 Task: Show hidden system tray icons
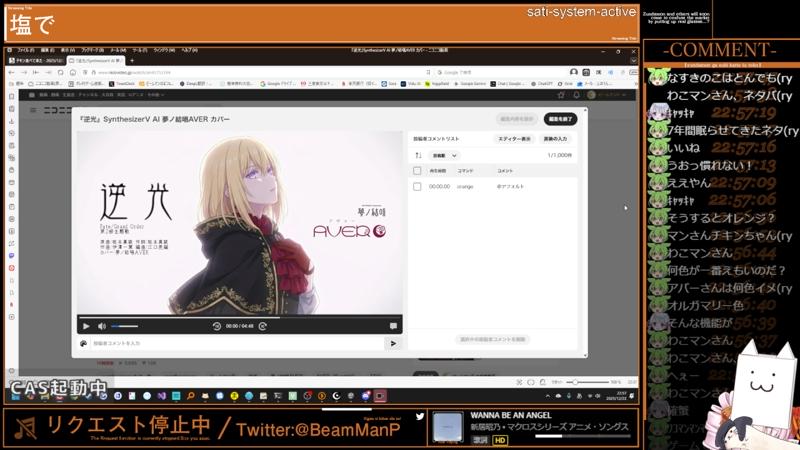[547, 396]
